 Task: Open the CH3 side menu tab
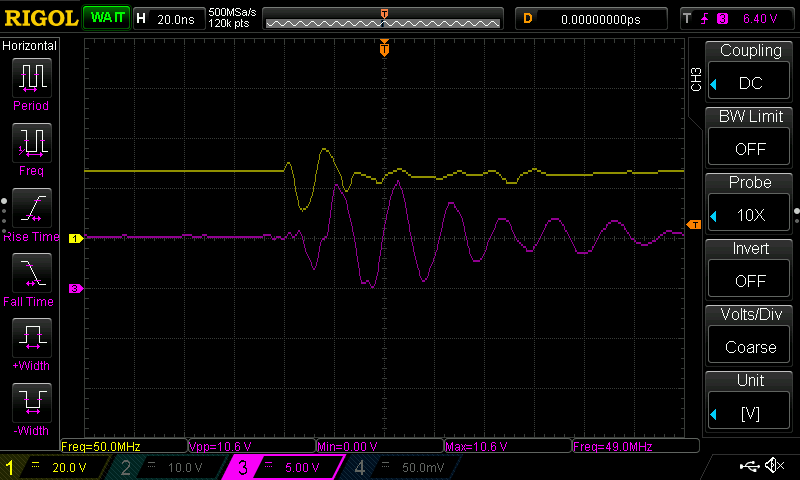click(x=695, y=80)
